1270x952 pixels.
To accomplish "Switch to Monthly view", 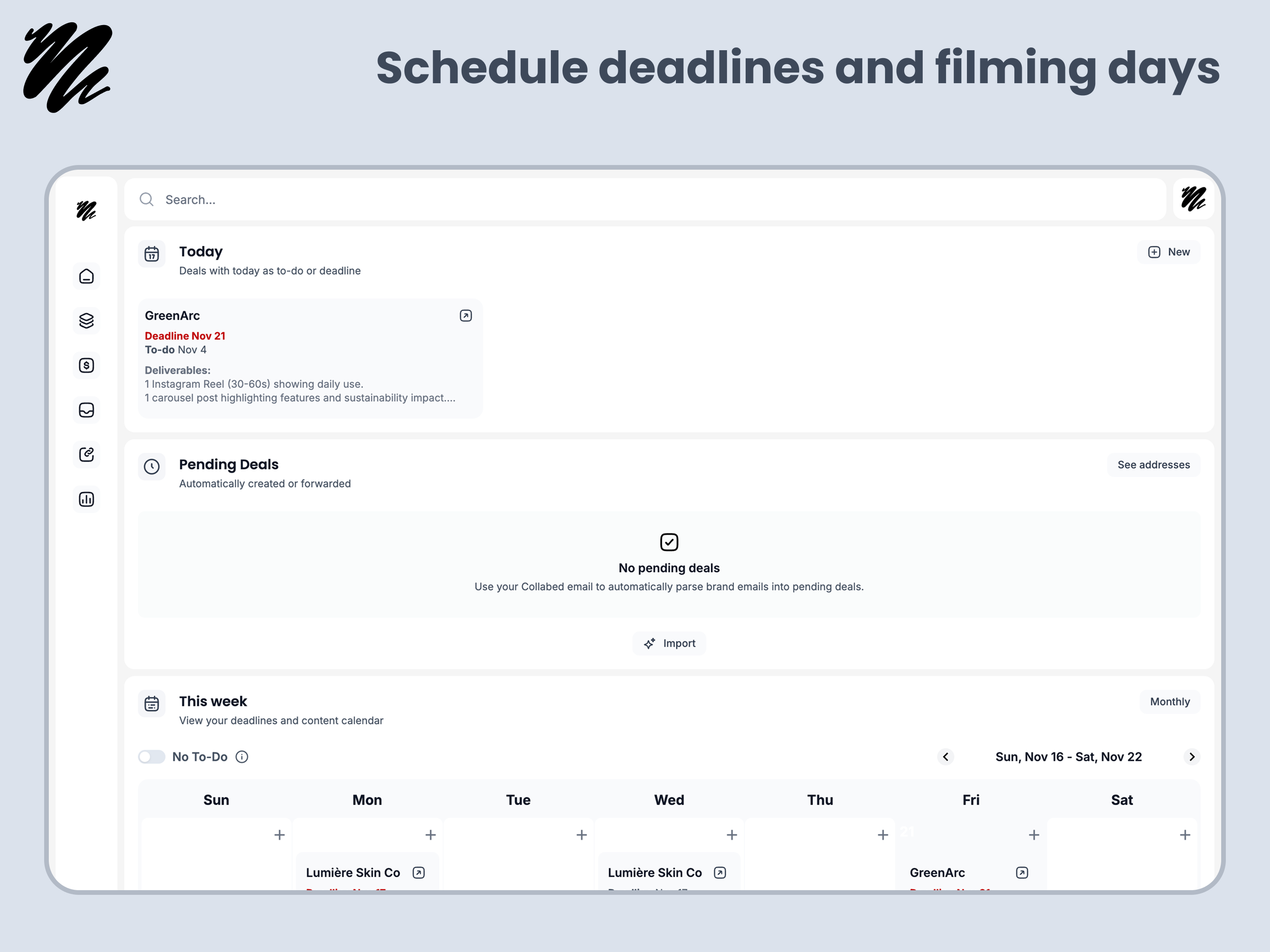I will pos(1170,701).
